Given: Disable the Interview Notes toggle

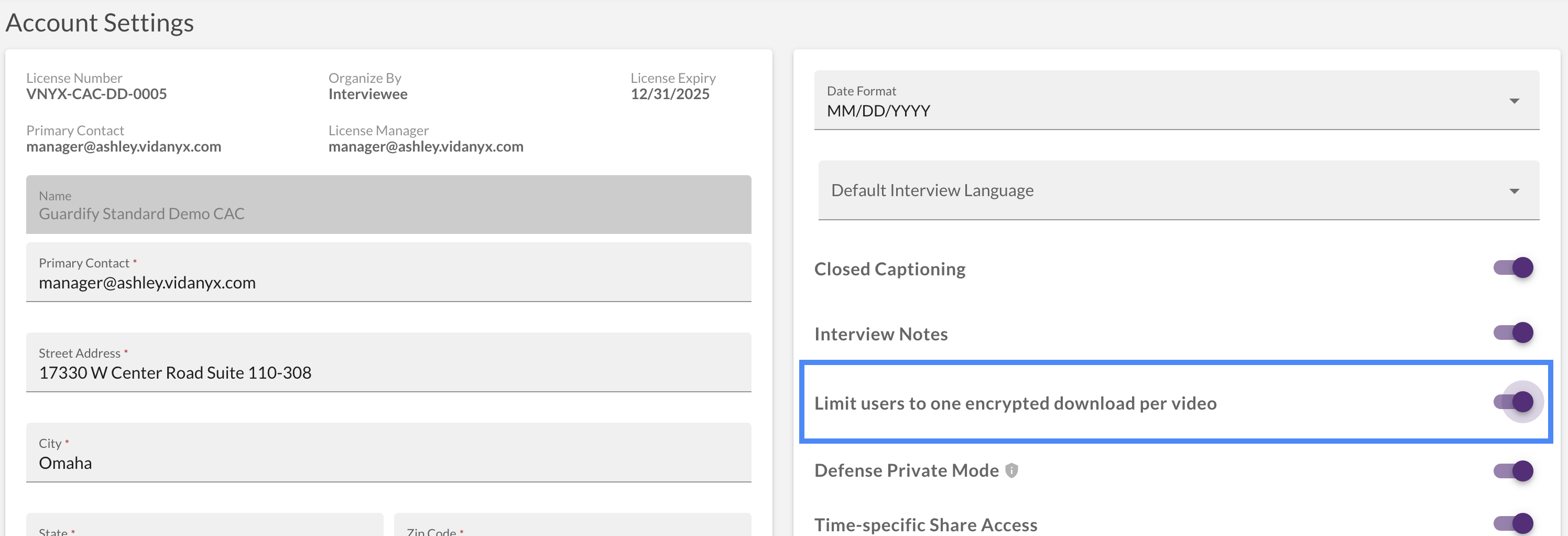Looking at the screenshot, I should pyautogui.click(x=1515, y=333).
